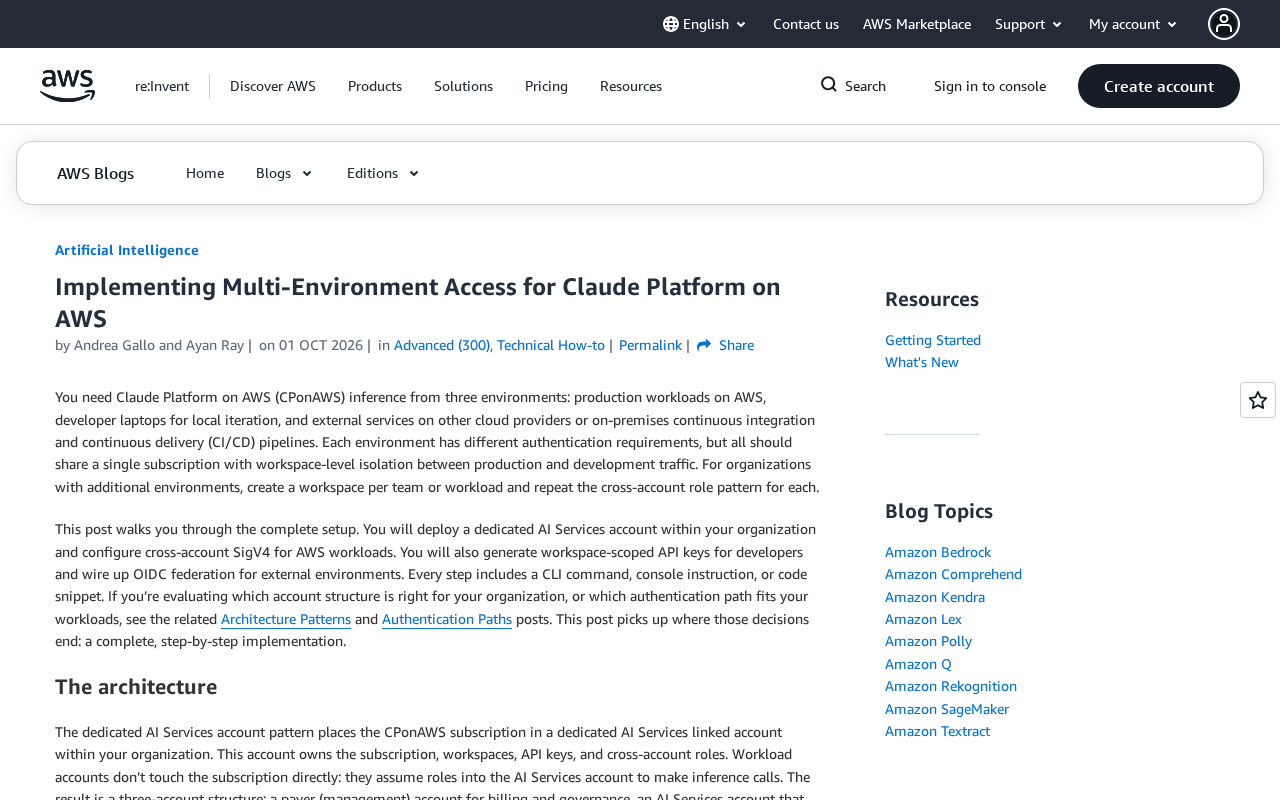Expand the Editions dropdown

pos(384,173)
